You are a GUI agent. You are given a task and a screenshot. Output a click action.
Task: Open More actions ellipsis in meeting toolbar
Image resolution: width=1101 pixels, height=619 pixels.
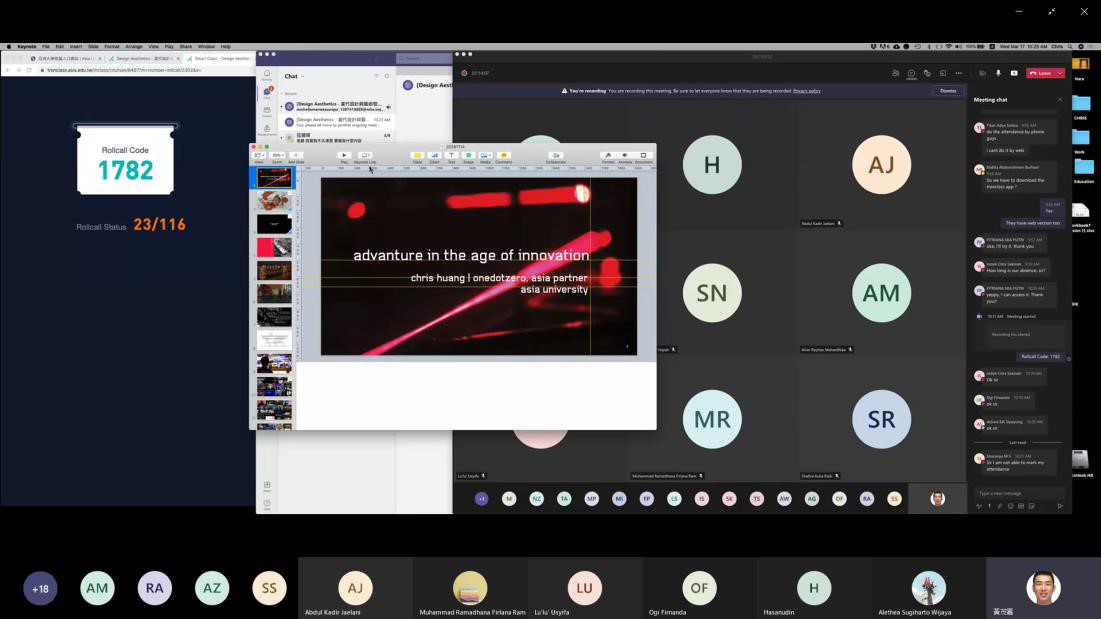click(x=958, y=73)
